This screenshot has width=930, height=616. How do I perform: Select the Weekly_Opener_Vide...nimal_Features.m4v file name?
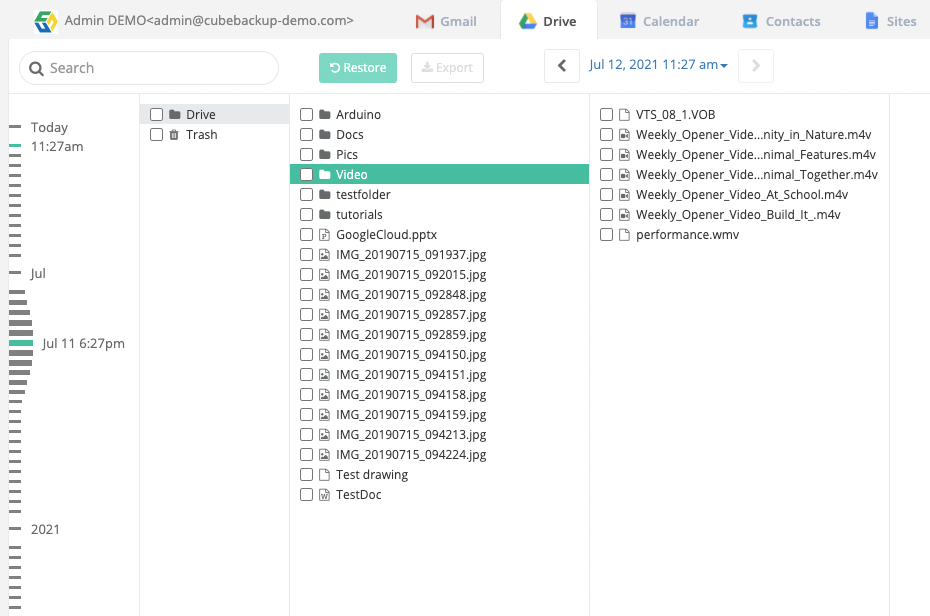click(756, 154)
